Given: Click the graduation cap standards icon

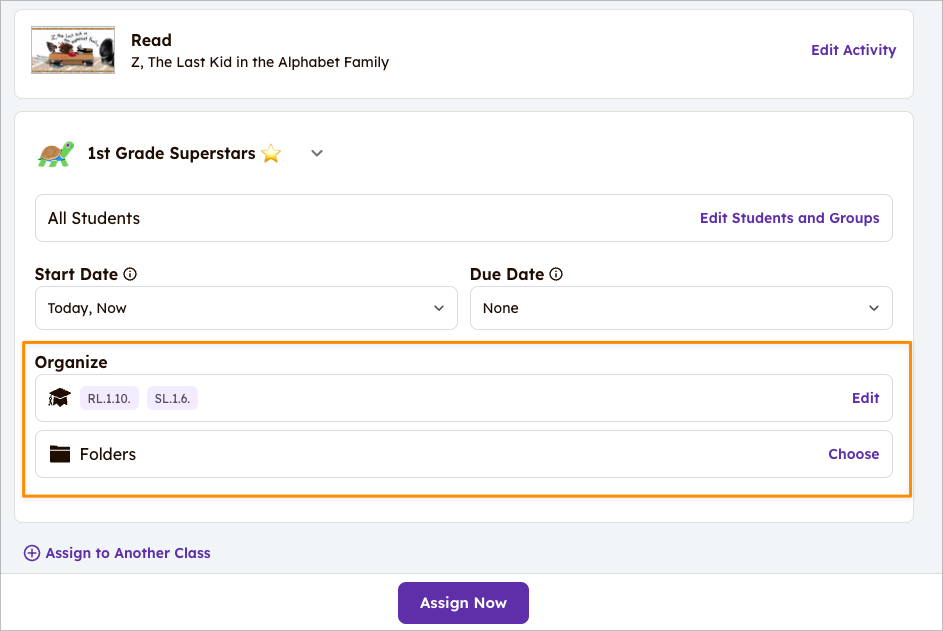Looking at the screenshot, I should 60,398.
